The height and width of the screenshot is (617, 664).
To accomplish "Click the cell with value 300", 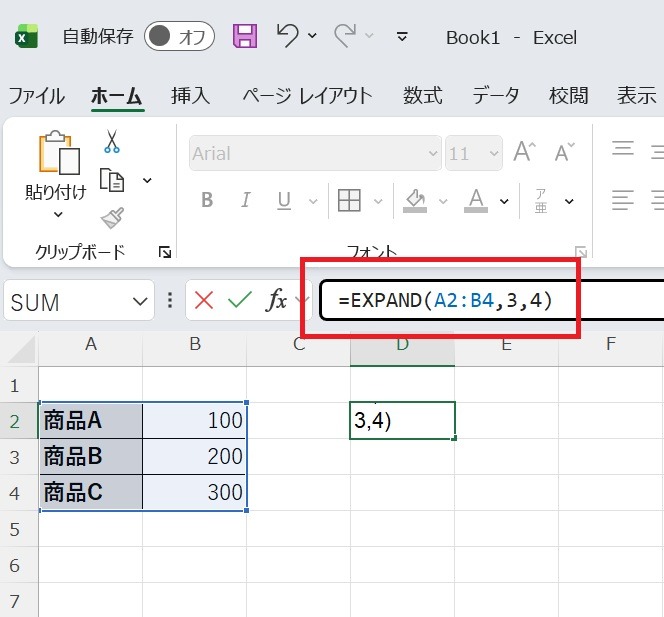I will coord(194,492).
